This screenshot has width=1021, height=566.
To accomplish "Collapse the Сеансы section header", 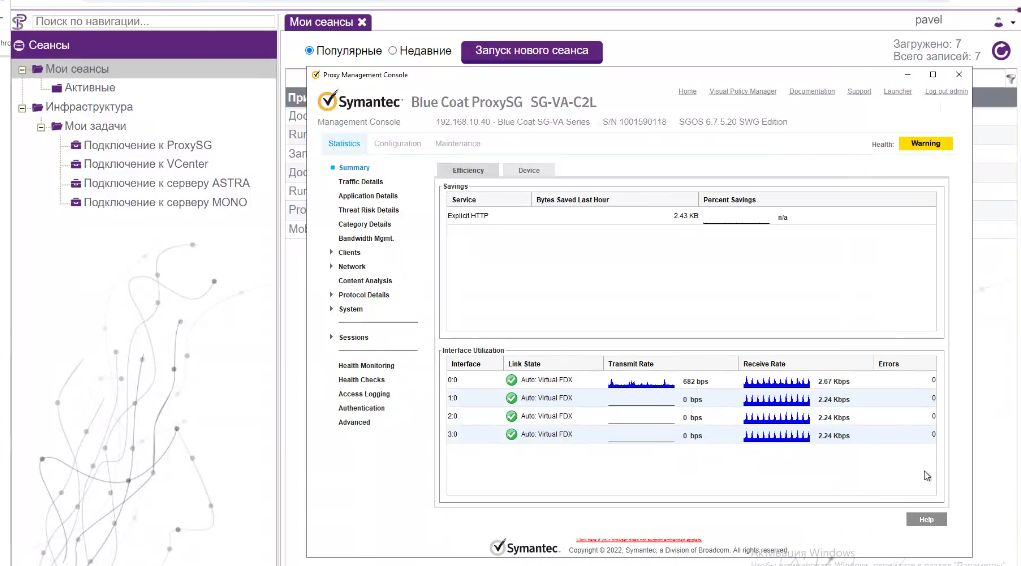I will pos(18,45).
